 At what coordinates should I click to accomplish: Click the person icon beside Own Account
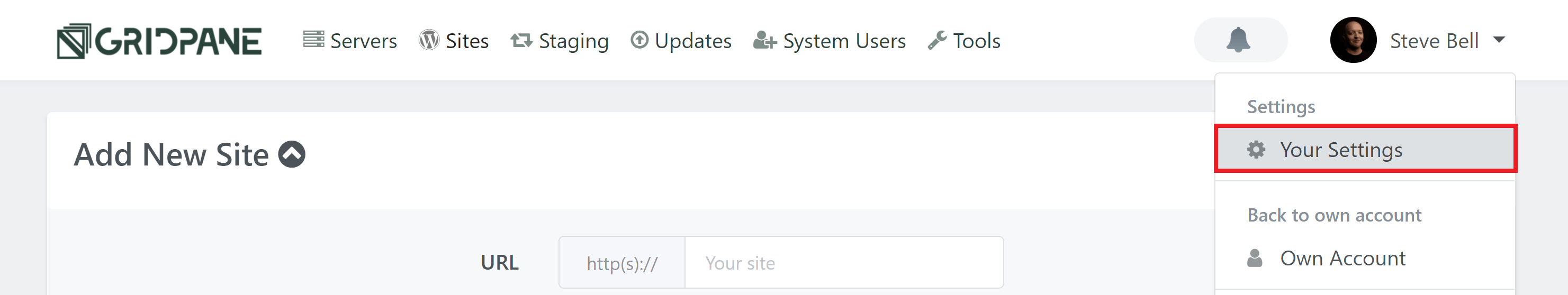click(x=1255, y=258)
